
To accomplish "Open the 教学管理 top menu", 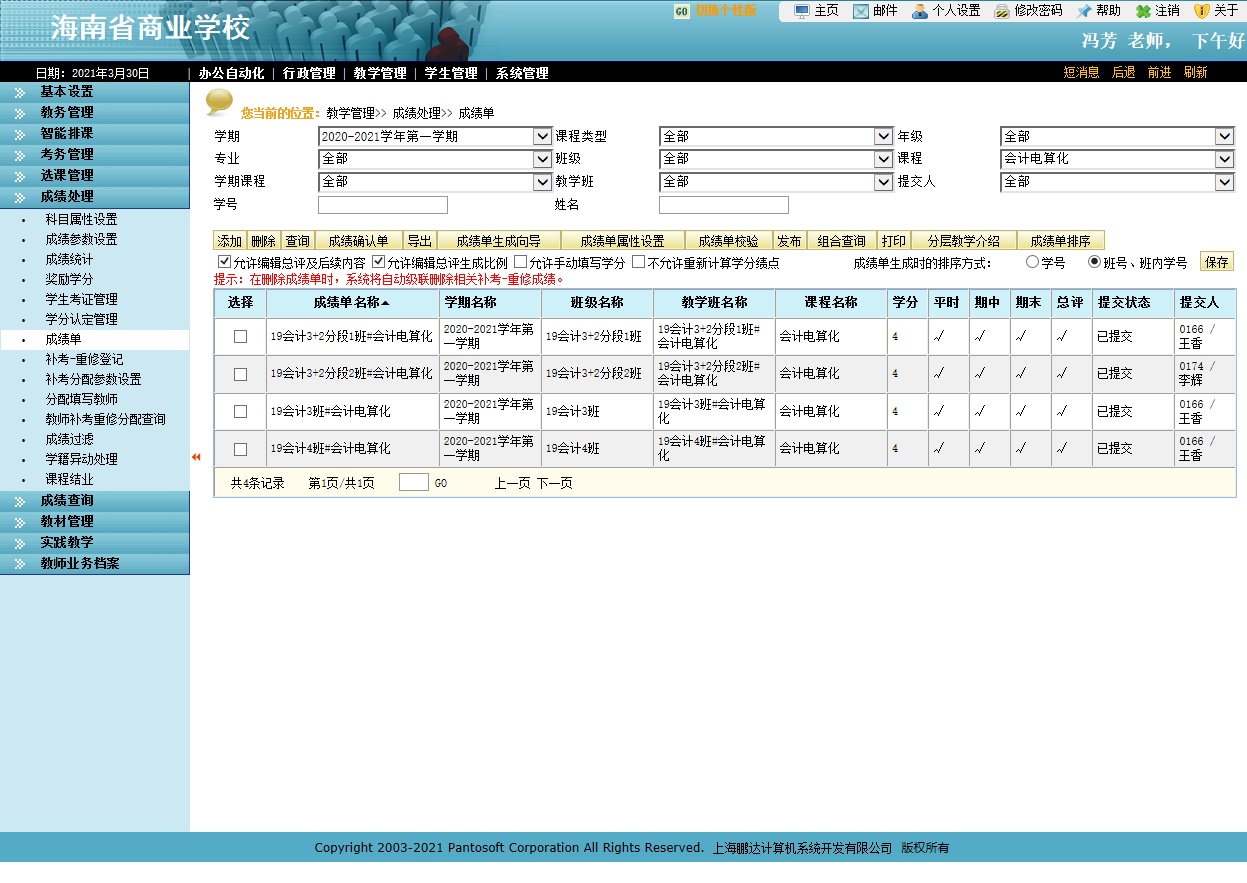I will coord(380,73).
